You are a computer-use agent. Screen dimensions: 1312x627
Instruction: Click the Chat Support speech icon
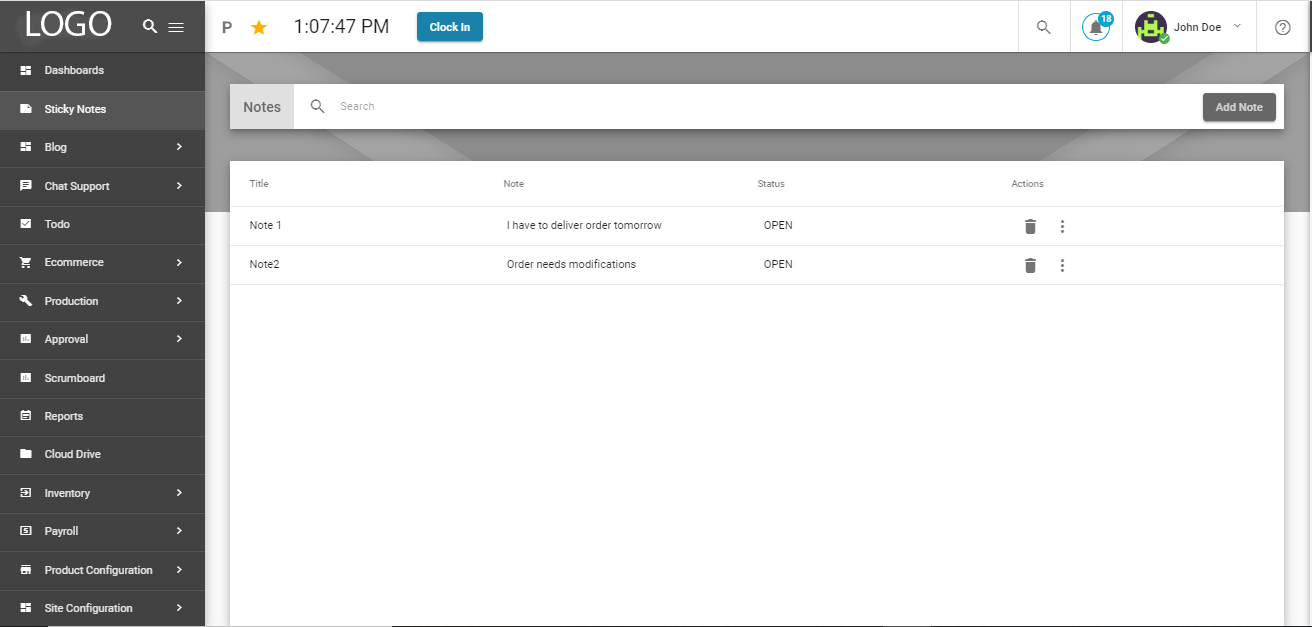click(x=26, y=186)
